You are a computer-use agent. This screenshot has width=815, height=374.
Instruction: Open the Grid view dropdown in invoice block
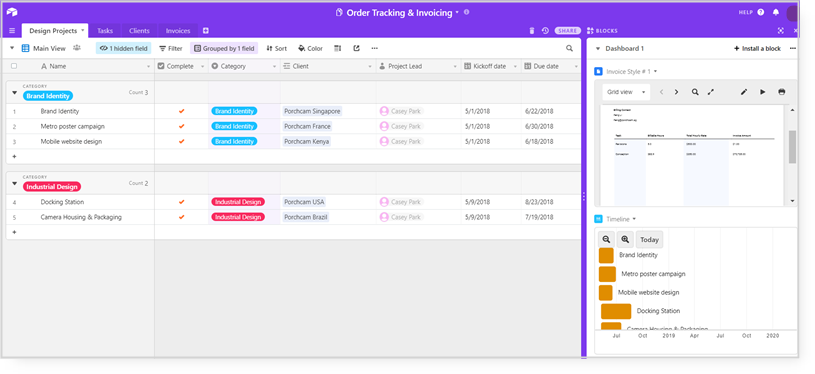[626, 92]
